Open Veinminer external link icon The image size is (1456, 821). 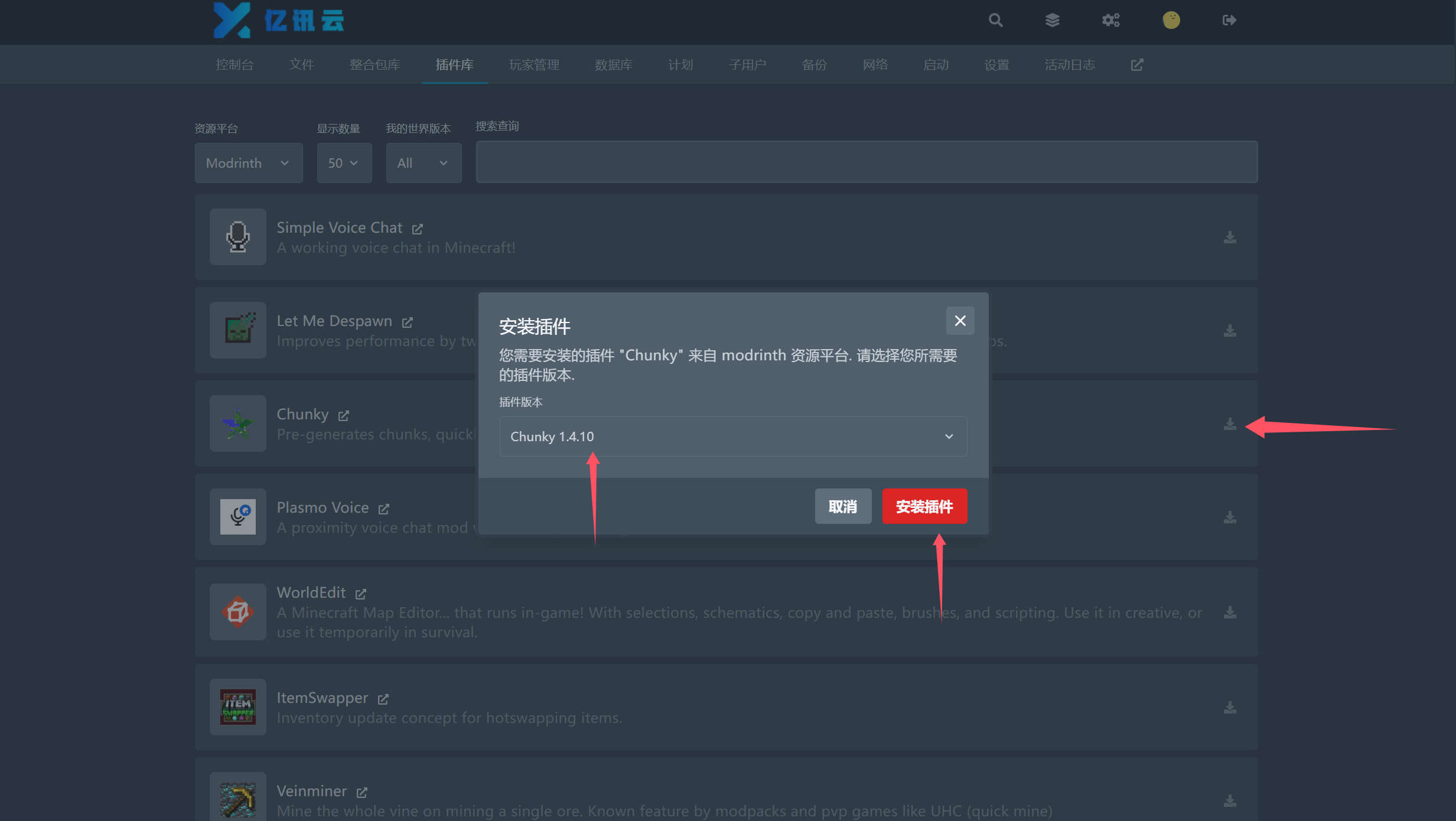pyautogui.click(x=361, y=792)
